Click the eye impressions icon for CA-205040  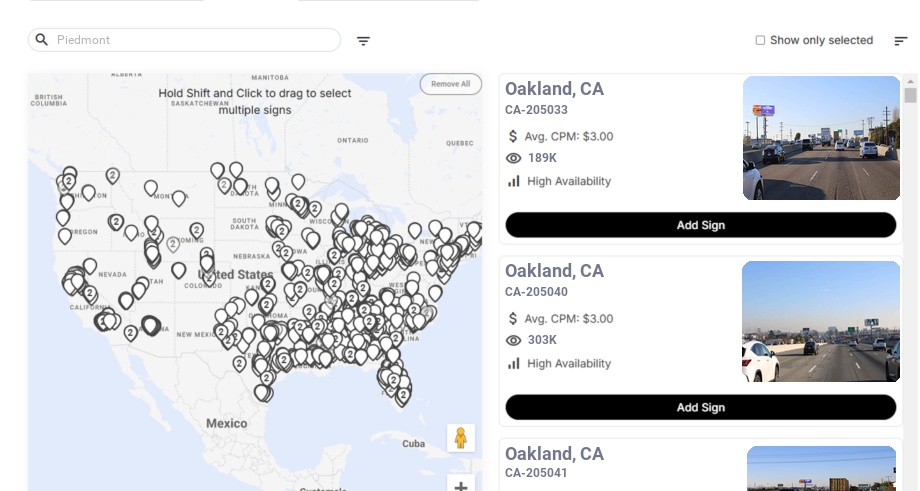pos(514,340)
